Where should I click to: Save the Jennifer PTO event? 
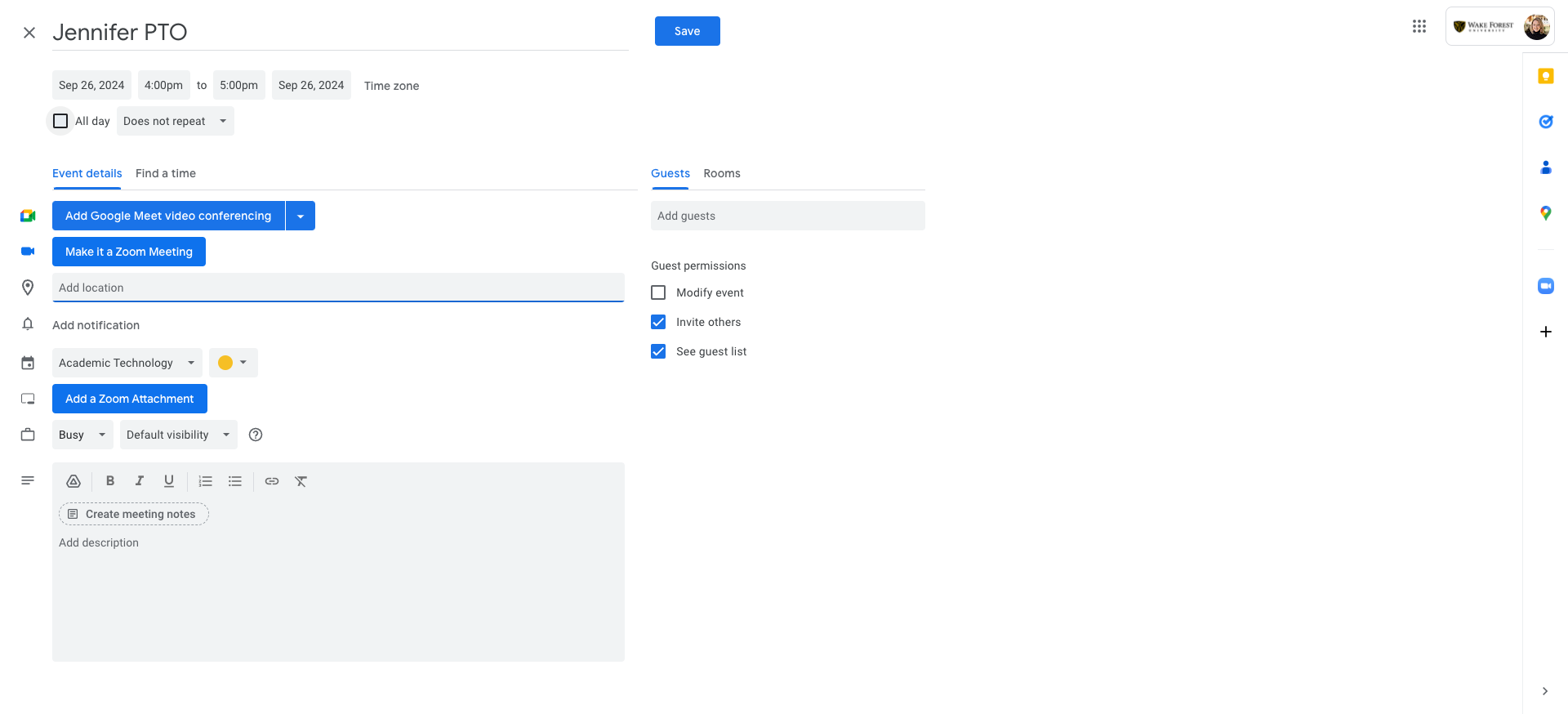[688, 31]
